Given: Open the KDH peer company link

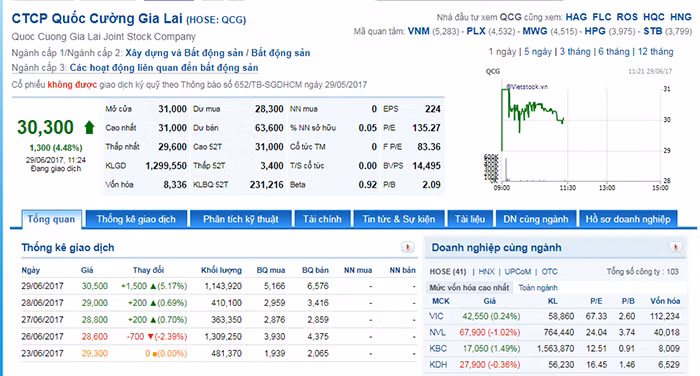Looking at the screenshot, I should (438, 364).
